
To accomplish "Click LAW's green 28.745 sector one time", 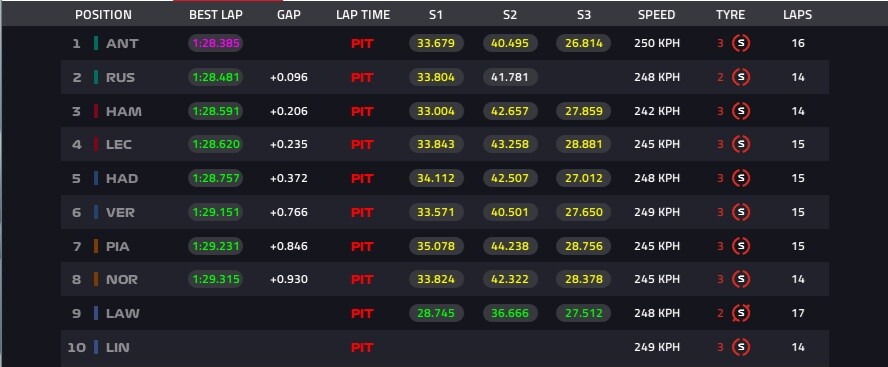I will (436, 313).
